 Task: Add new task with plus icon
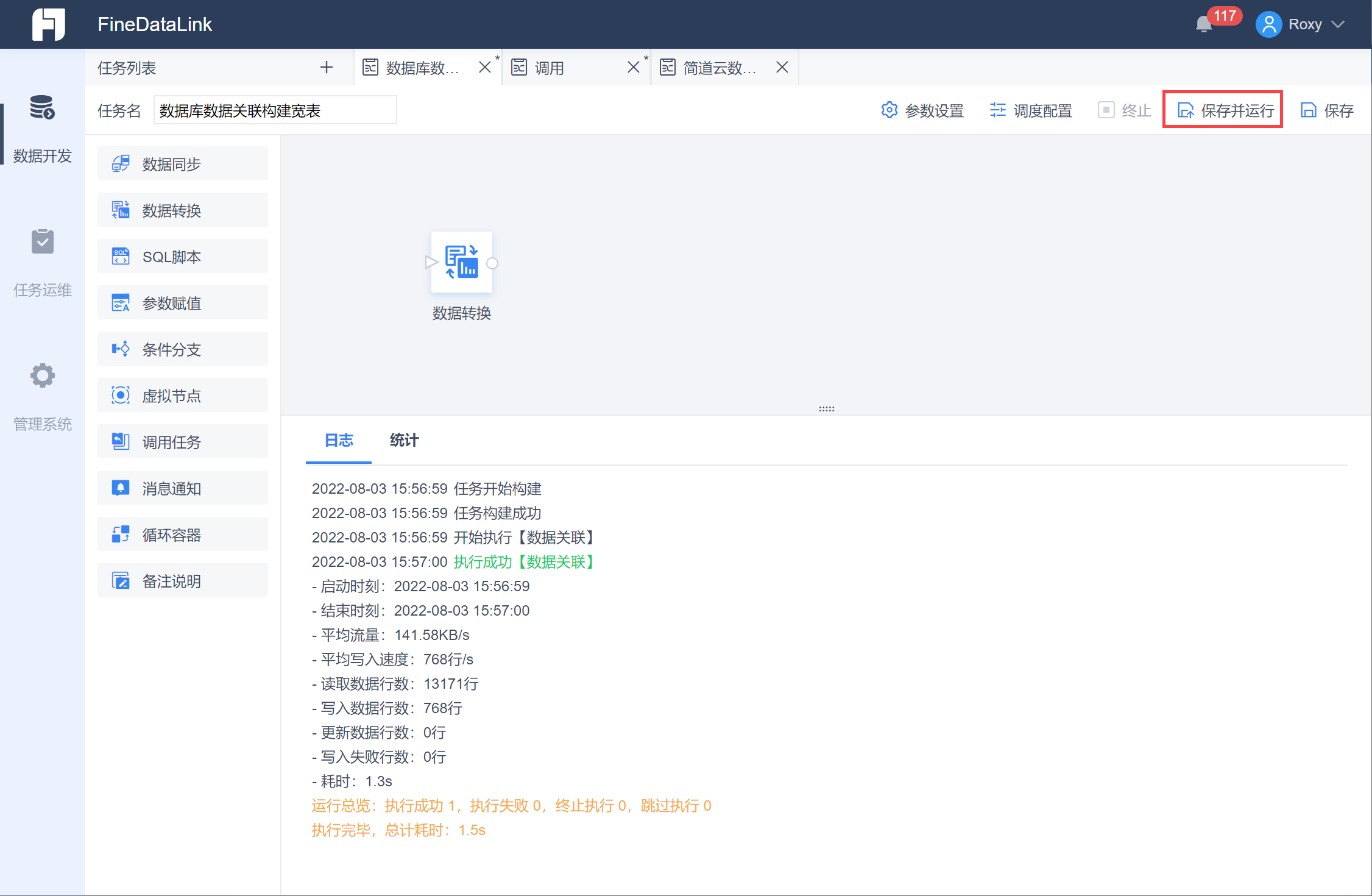click(x=327, y=68)
